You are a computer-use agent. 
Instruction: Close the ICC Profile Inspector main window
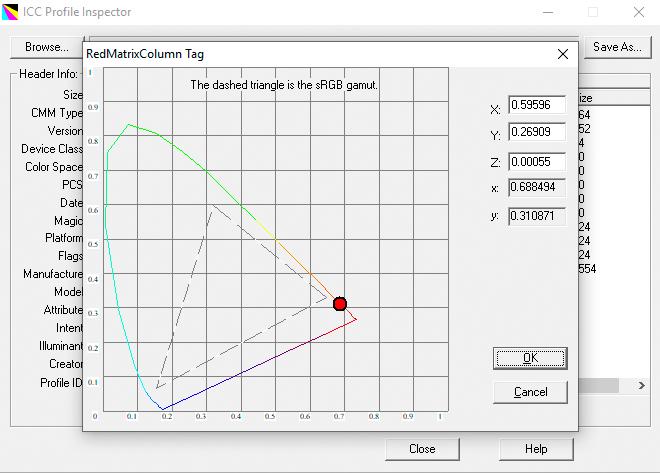click(639, 12)
